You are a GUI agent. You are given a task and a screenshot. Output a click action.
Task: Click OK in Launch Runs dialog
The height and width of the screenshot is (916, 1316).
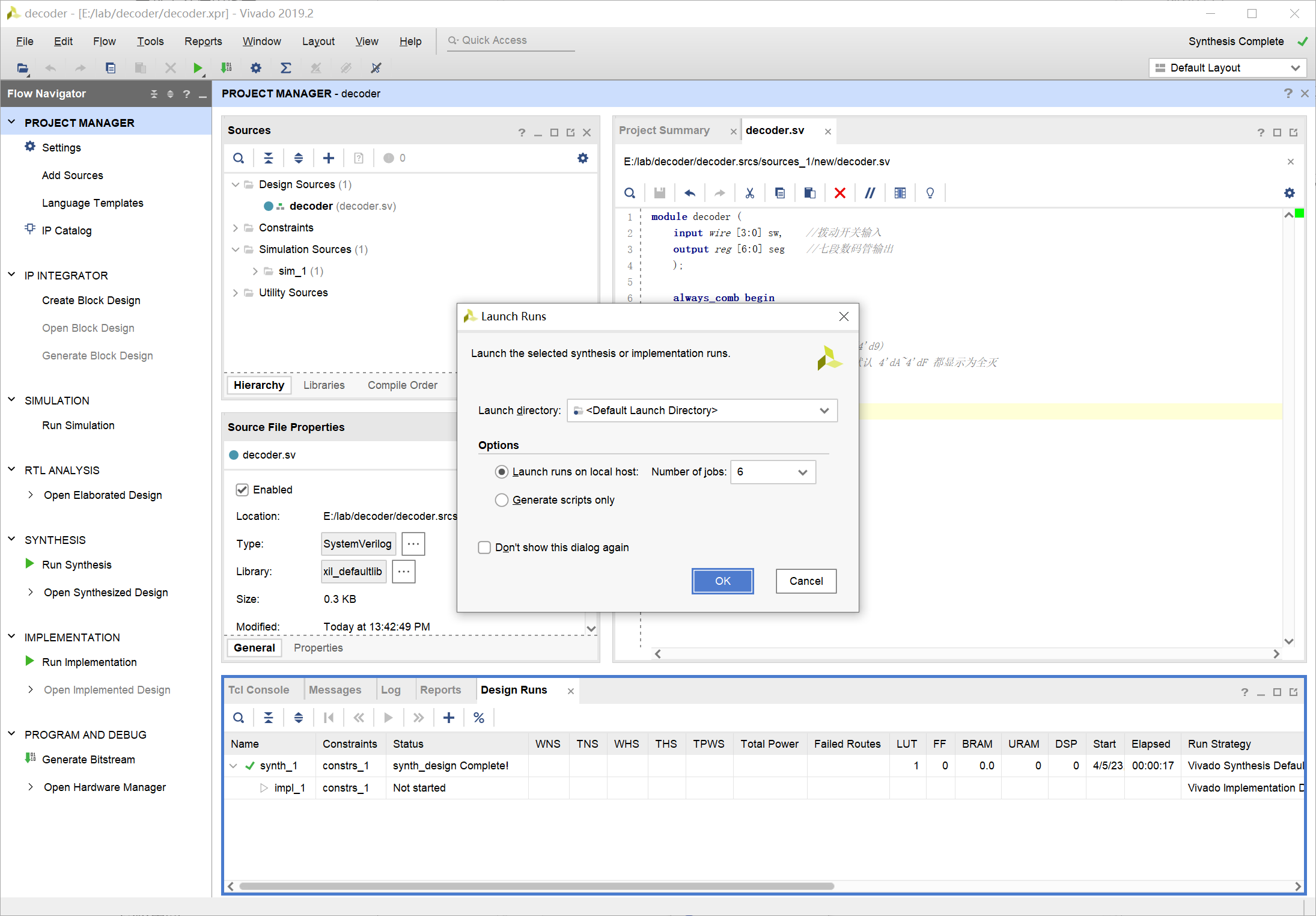pyautogui.click(x=722, y=581)
